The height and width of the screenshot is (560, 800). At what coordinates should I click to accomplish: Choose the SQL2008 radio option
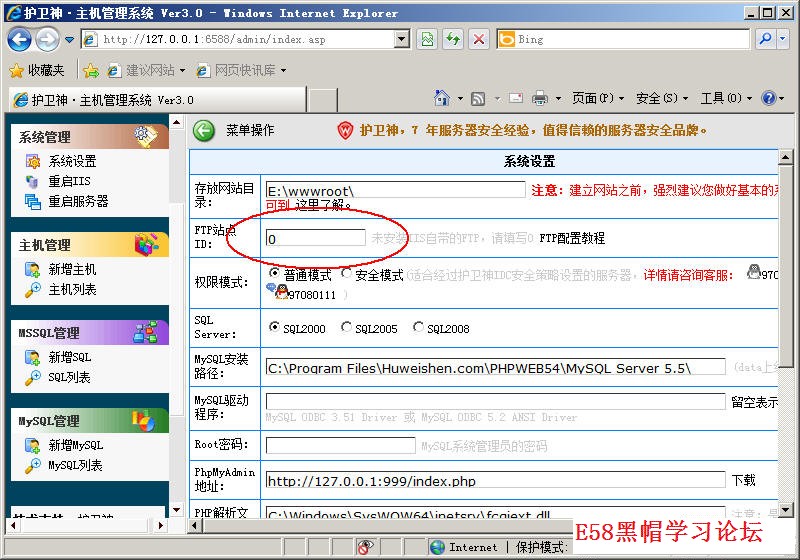tap(418, 327)
